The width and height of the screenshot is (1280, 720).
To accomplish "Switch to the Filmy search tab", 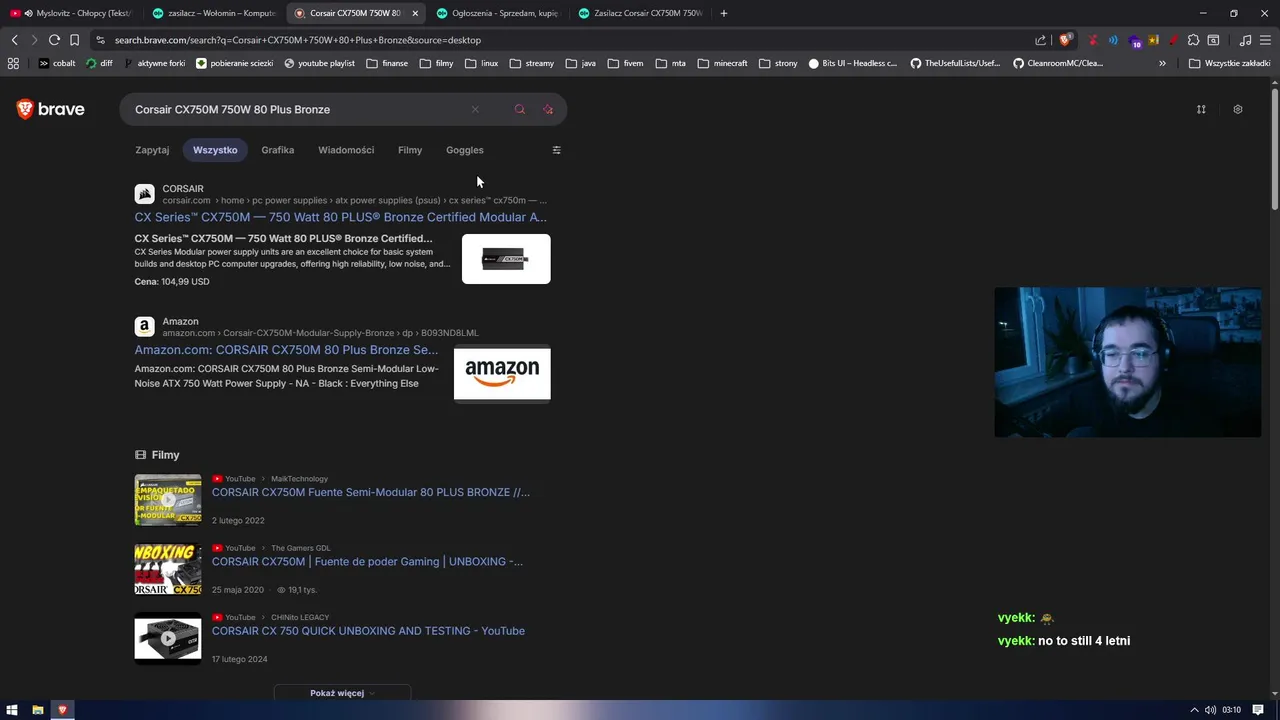I will click(x=410, y=150).
